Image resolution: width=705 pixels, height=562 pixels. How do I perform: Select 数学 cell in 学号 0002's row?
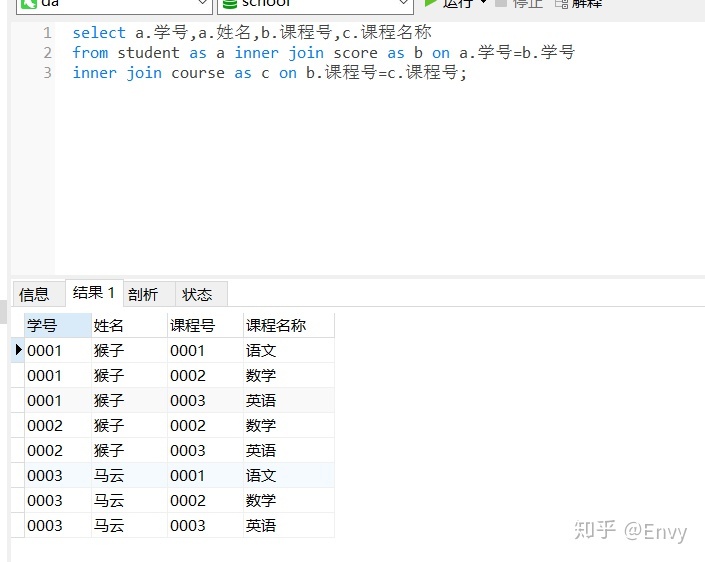[289, 425]
